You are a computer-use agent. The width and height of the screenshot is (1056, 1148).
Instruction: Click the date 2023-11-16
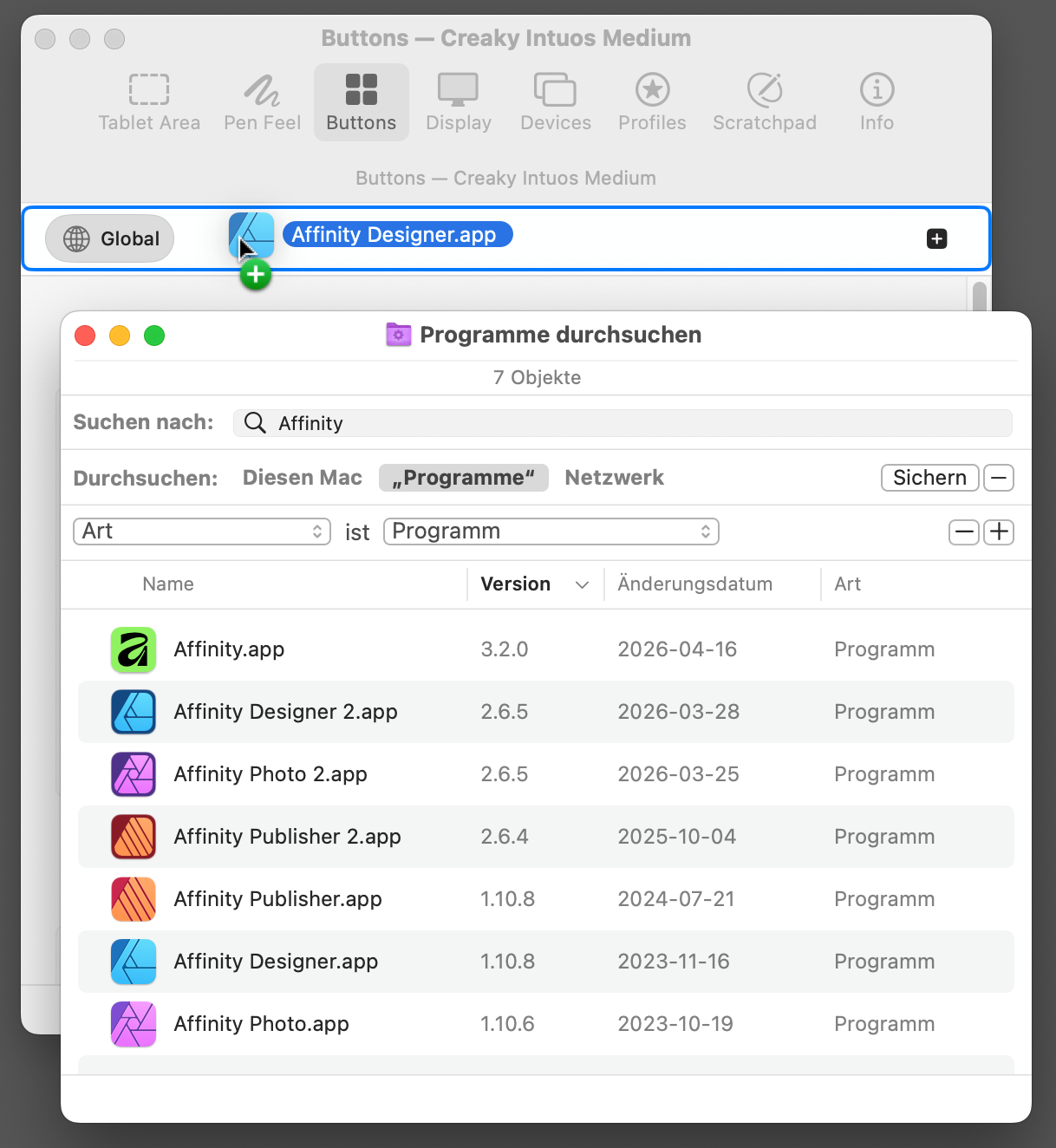(x=674, y=962)
